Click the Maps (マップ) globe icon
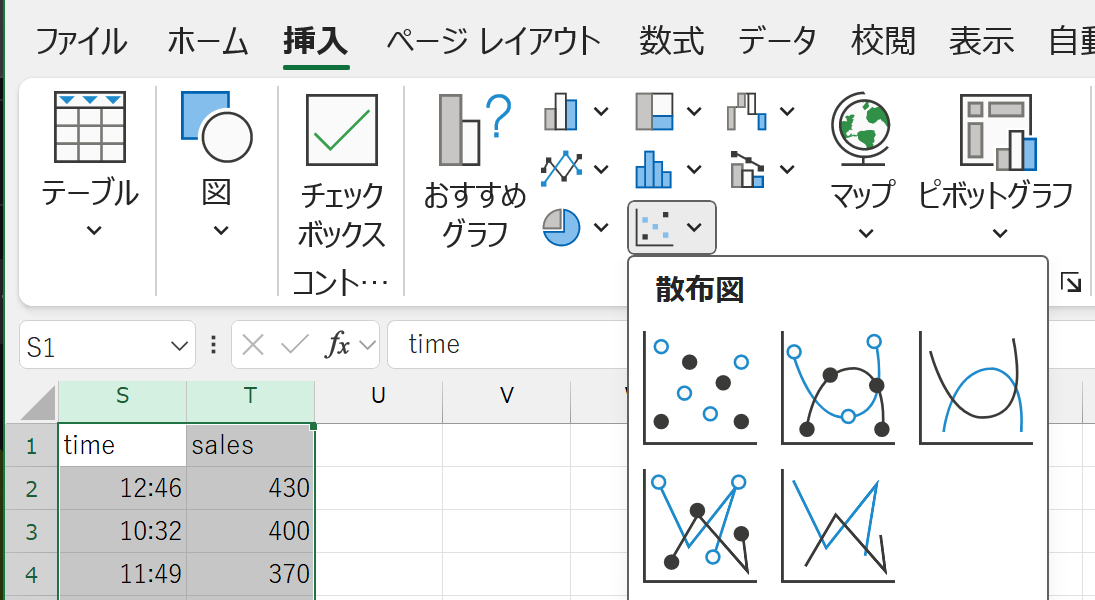Image resolution: width=1095 pixels, height=600 pixels. (861, 130)
